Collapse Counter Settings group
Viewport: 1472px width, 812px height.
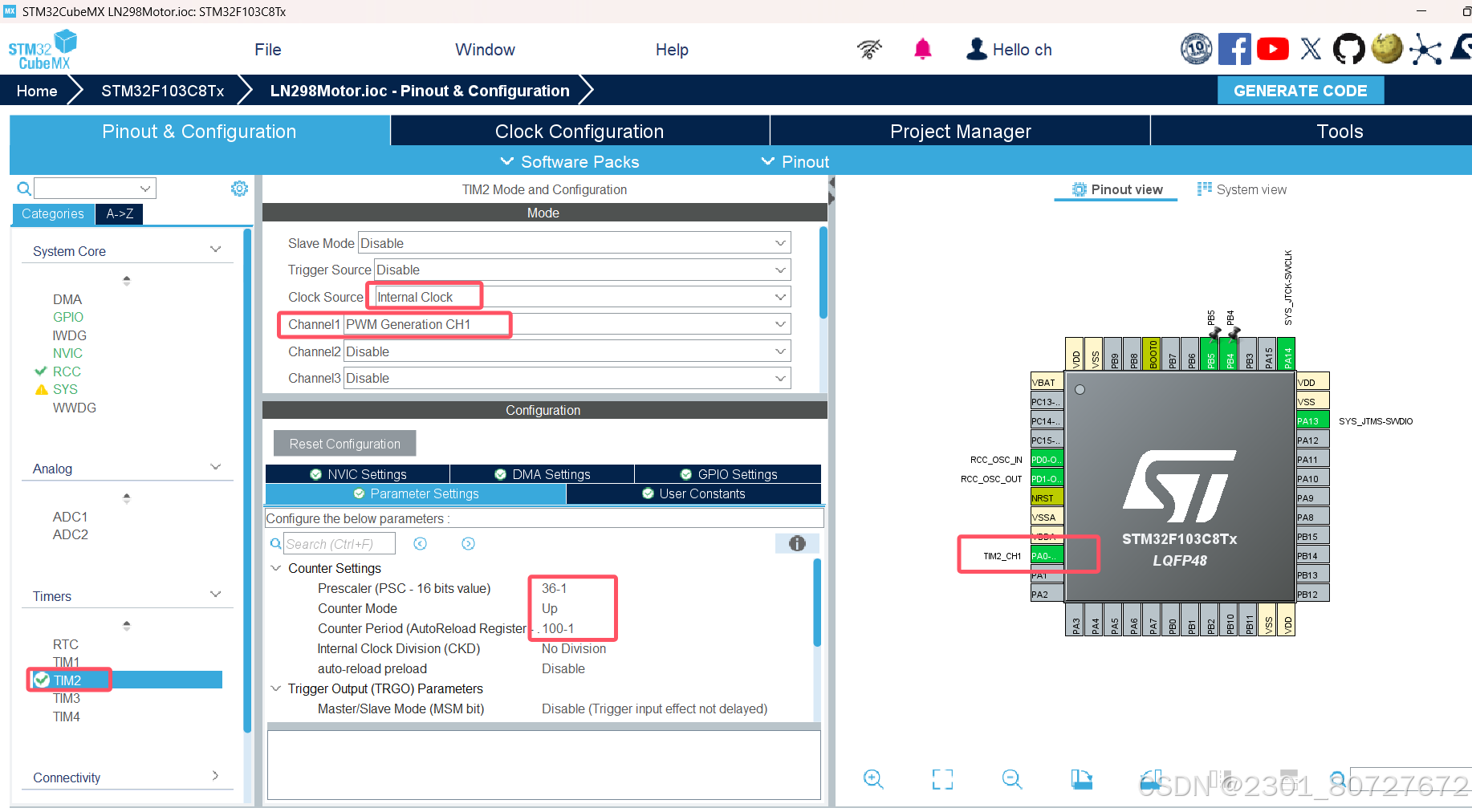pyautogui.click(x=275, y=568)
